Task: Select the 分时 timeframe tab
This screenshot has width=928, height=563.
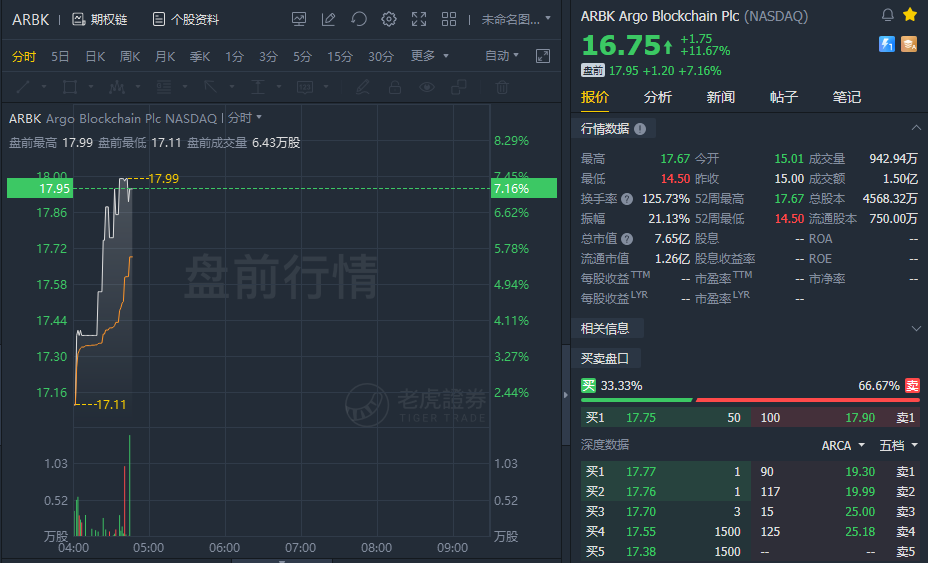Action: point(24,56)
